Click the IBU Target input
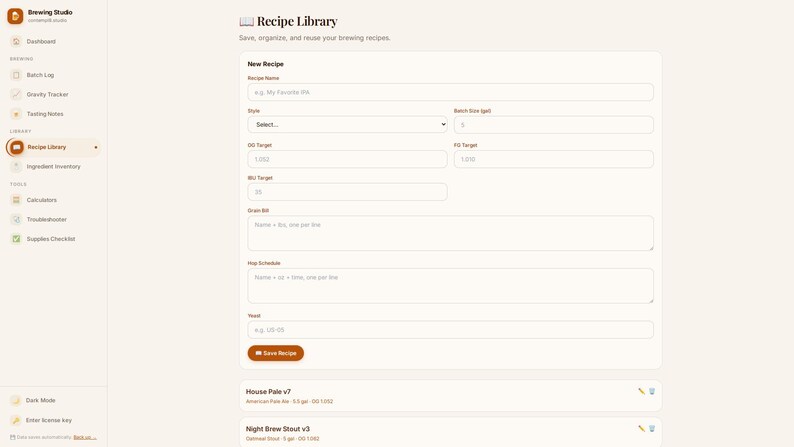This screenshot has width=794, height=447. (x=347, y=192)
